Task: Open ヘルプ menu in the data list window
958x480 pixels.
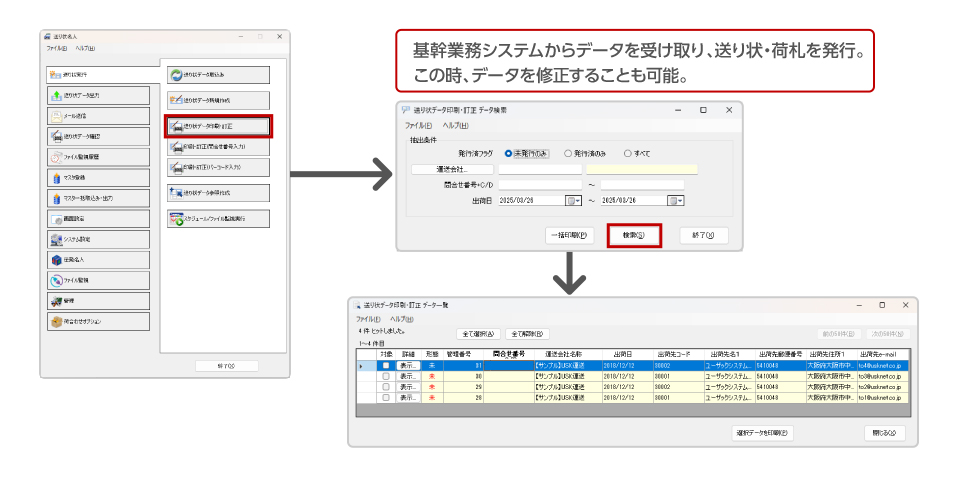Action: (x=402, y=318)
